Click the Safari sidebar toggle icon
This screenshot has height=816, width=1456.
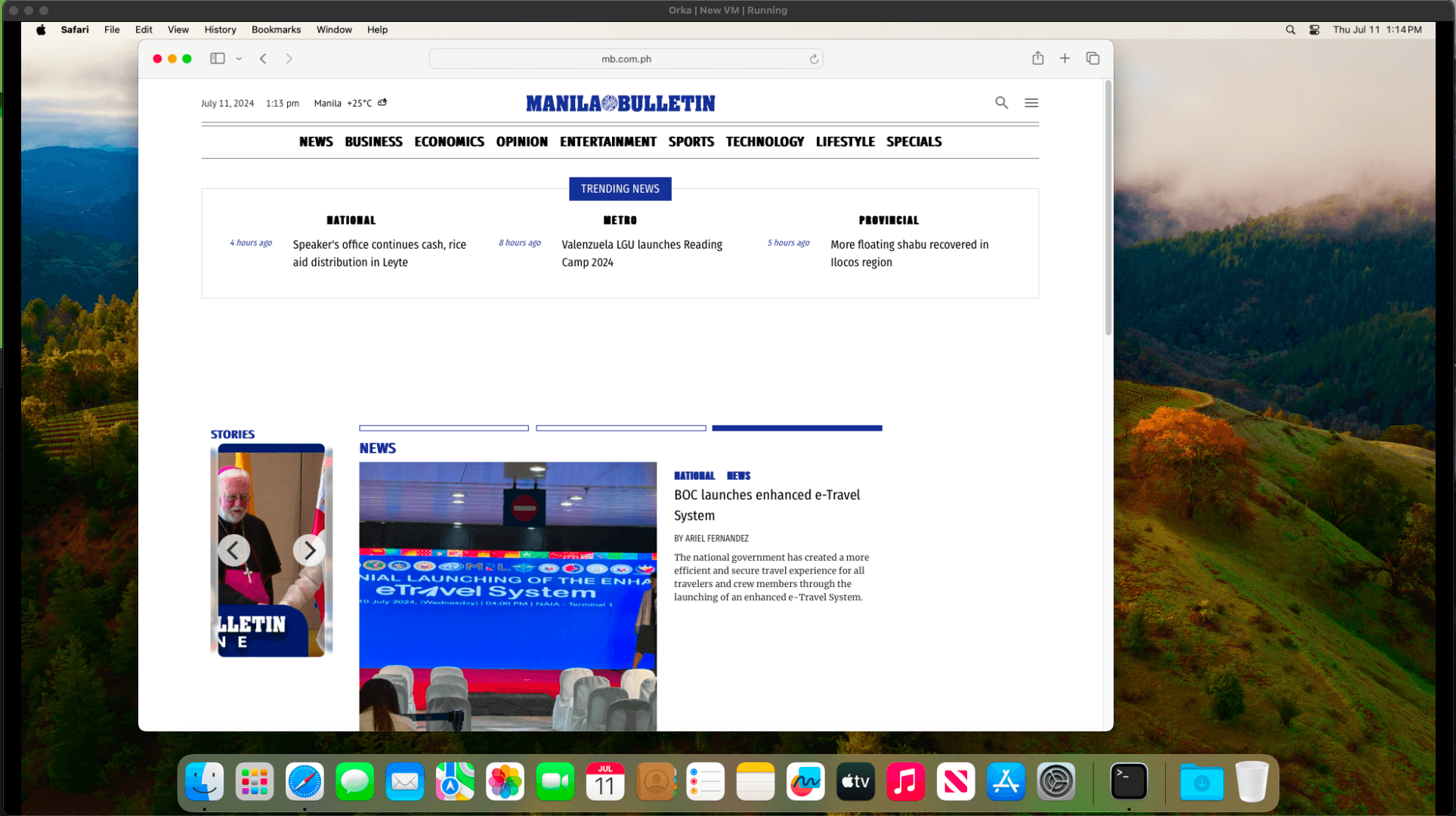[217, 58]
